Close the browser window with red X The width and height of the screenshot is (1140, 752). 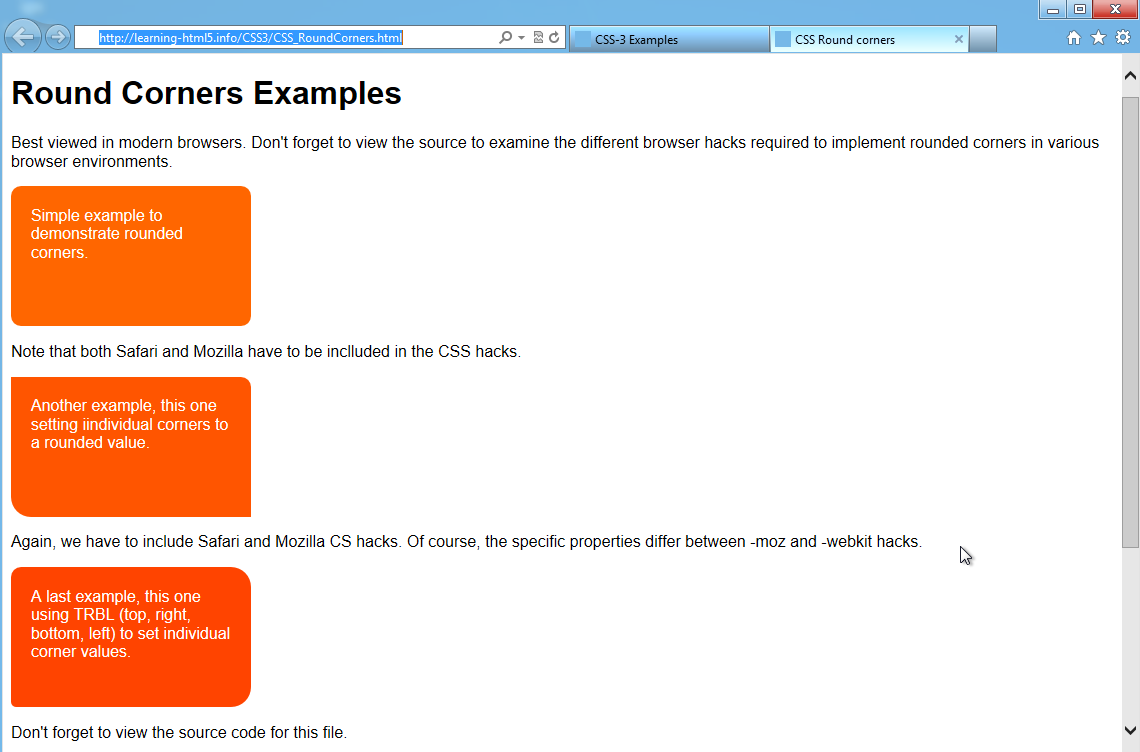1115,9
